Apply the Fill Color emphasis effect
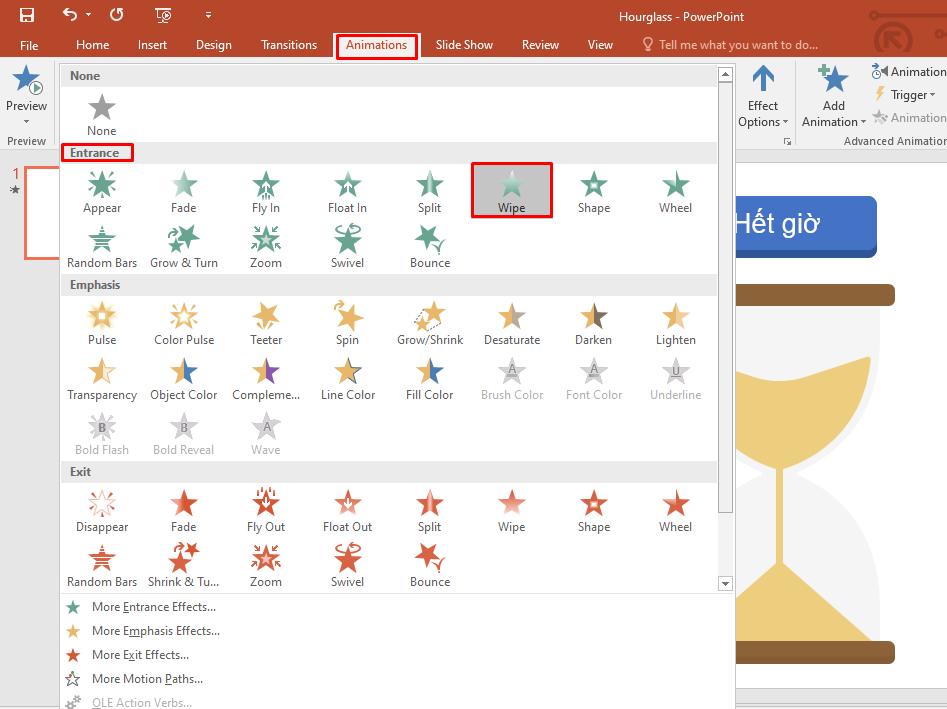The image size is (947, 709). 429,377
